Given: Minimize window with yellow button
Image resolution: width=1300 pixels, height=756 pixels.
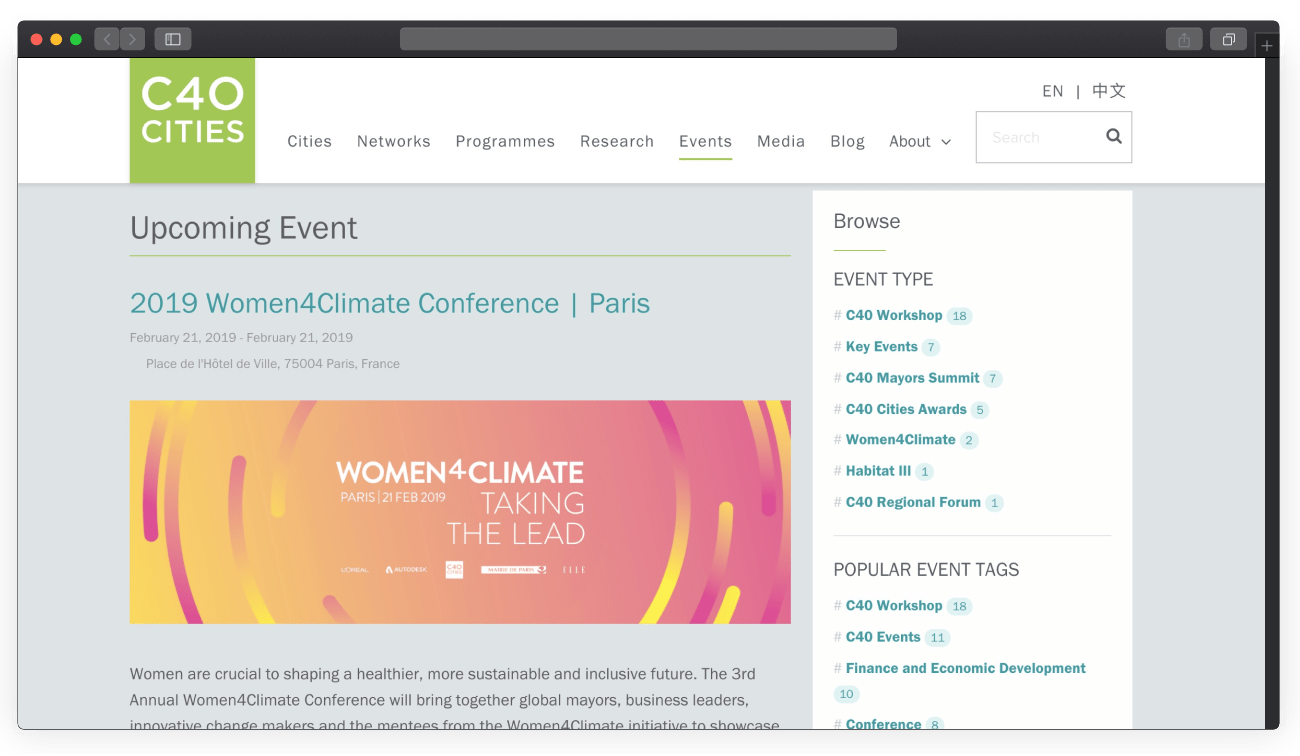Looking at the screenshot, I should tap(56, 39).
